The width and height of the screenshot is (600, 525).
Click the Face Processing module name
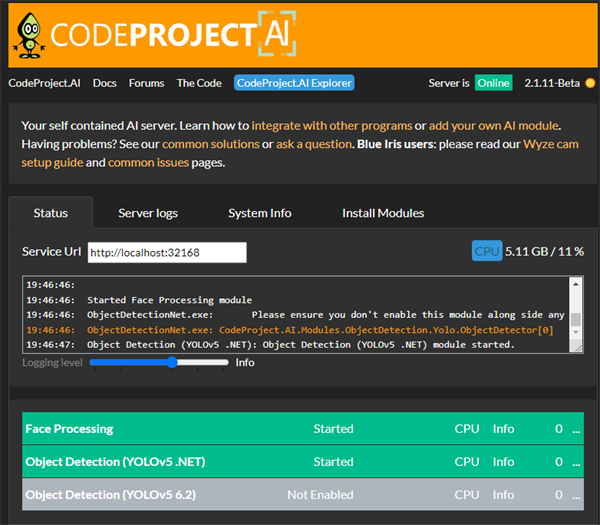pyautogui.click(x=69, y=429)
